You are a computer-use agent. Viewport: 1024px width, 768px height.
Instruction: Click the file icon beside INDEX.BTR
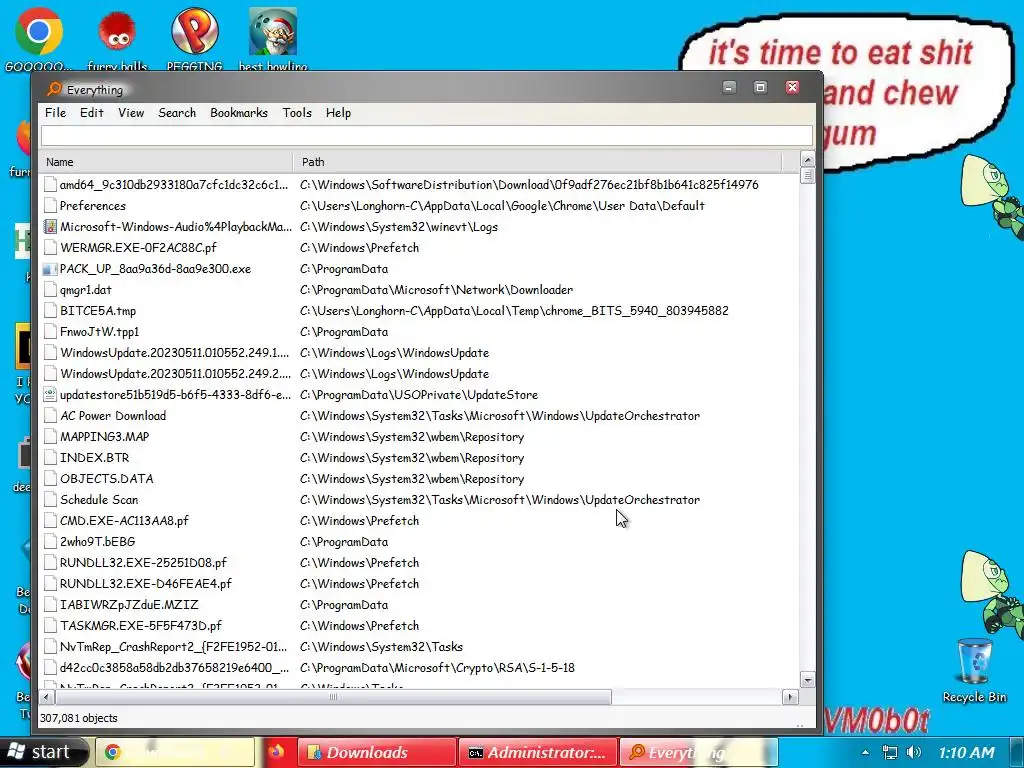coord(50,457)
